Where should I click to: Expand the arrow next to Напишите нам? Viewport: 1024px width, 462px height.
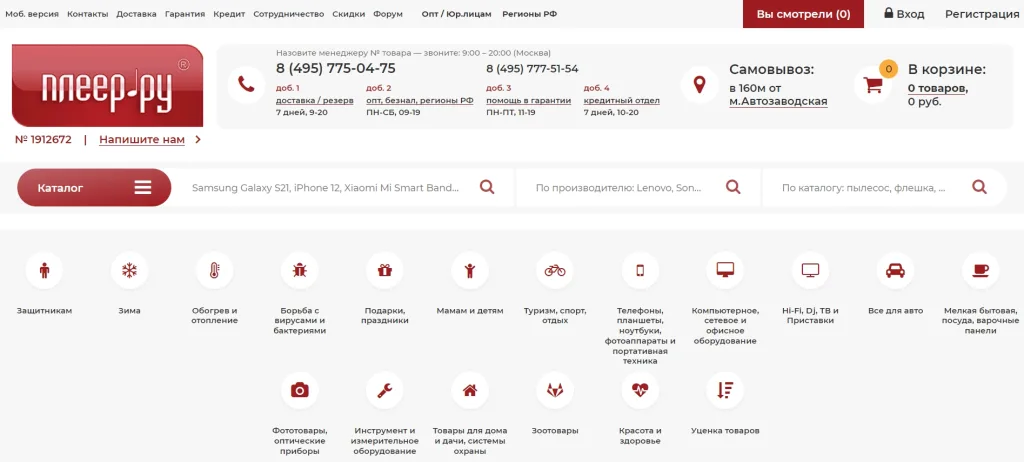click(198, 139)
